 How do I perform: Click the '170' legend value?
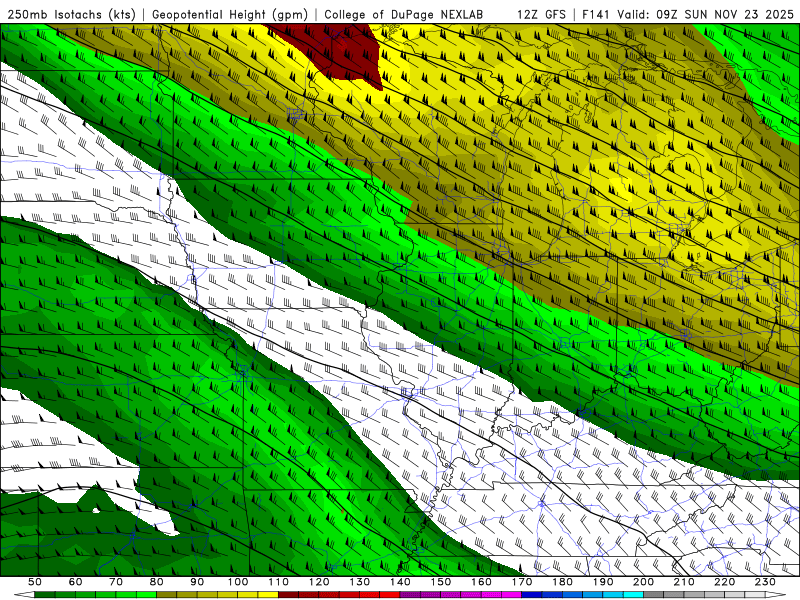[521, 582]
